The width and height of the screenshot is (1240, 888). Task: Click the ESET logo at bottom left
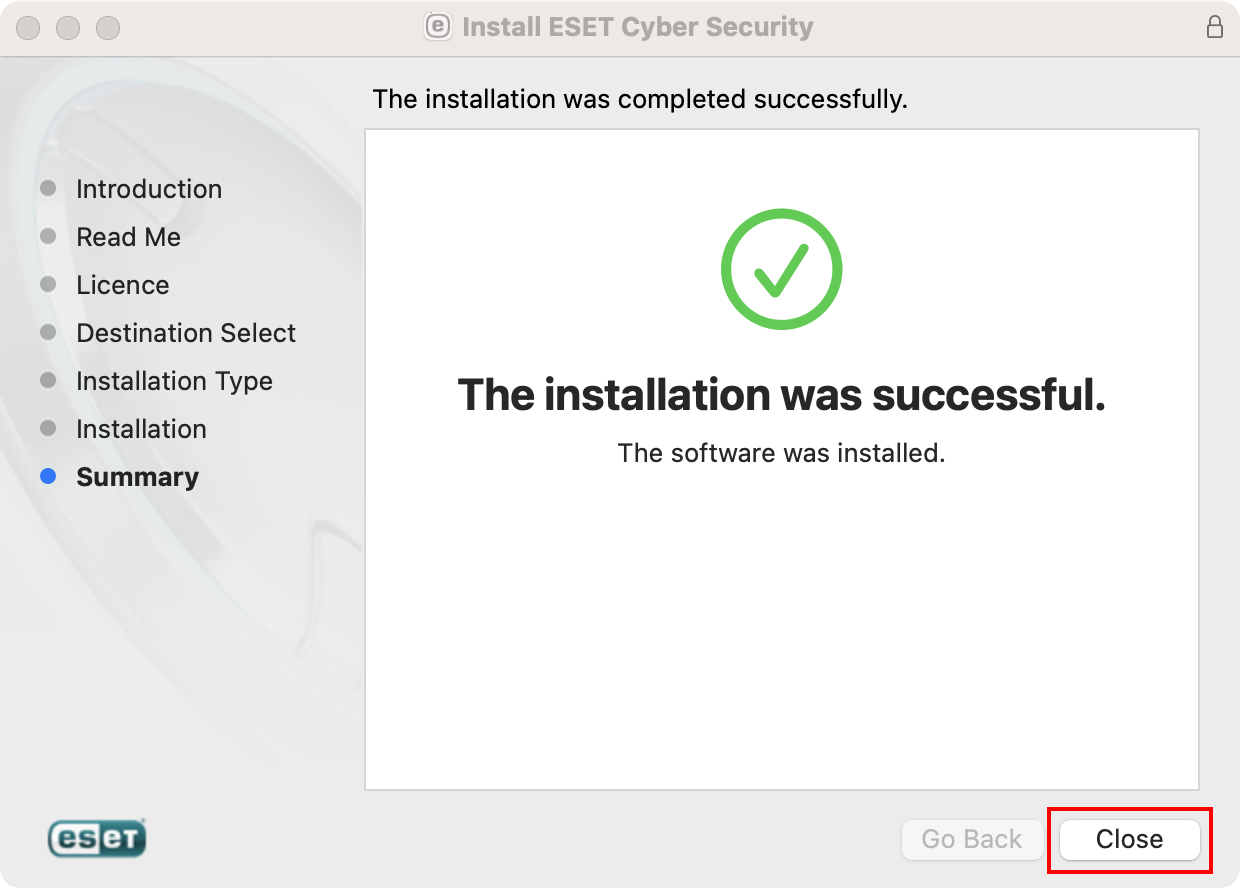[x=97, y=838]
